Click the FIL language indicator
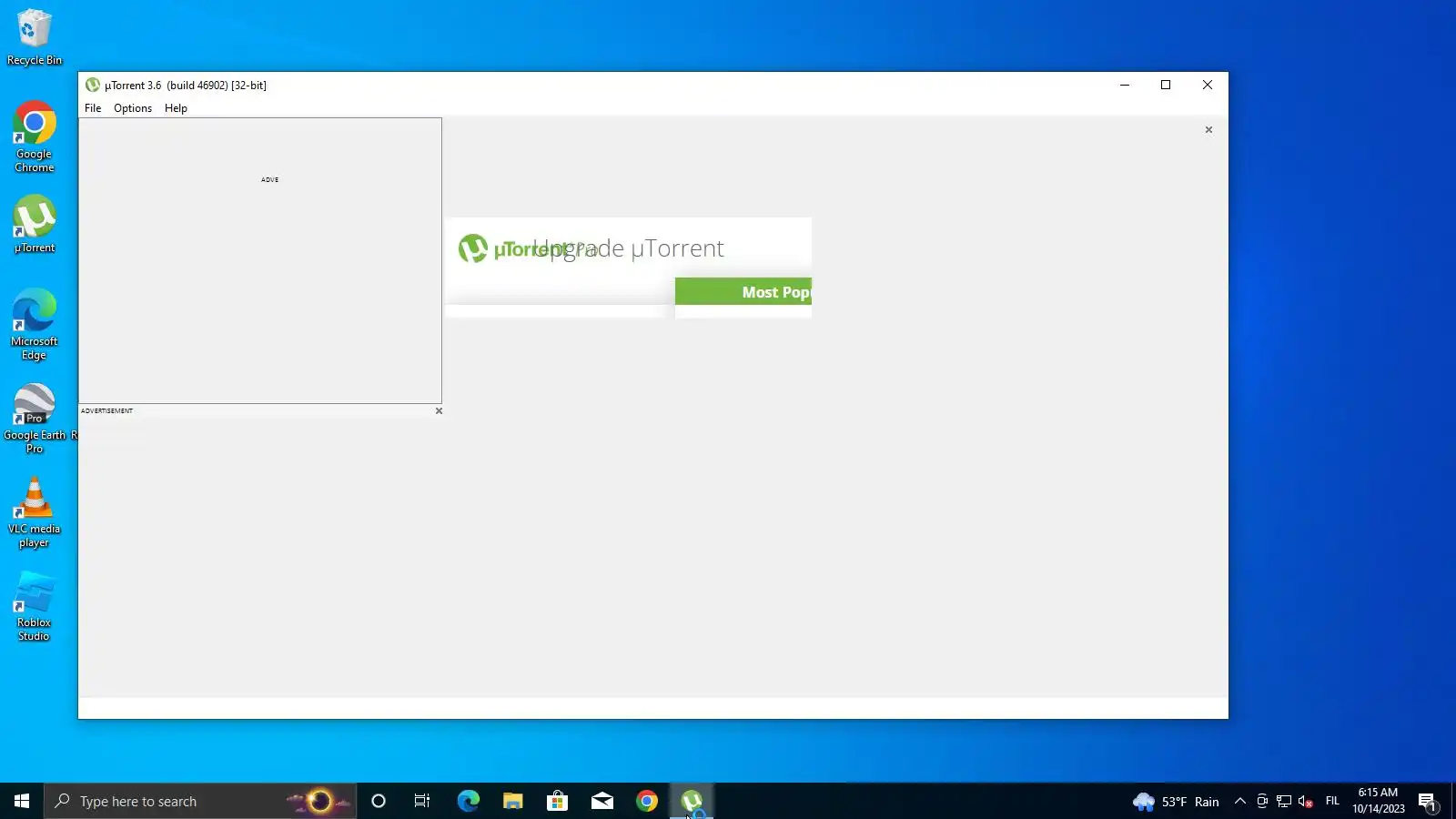The width and height of the screenshot is (1456, 819). (x=1332, y=801)
